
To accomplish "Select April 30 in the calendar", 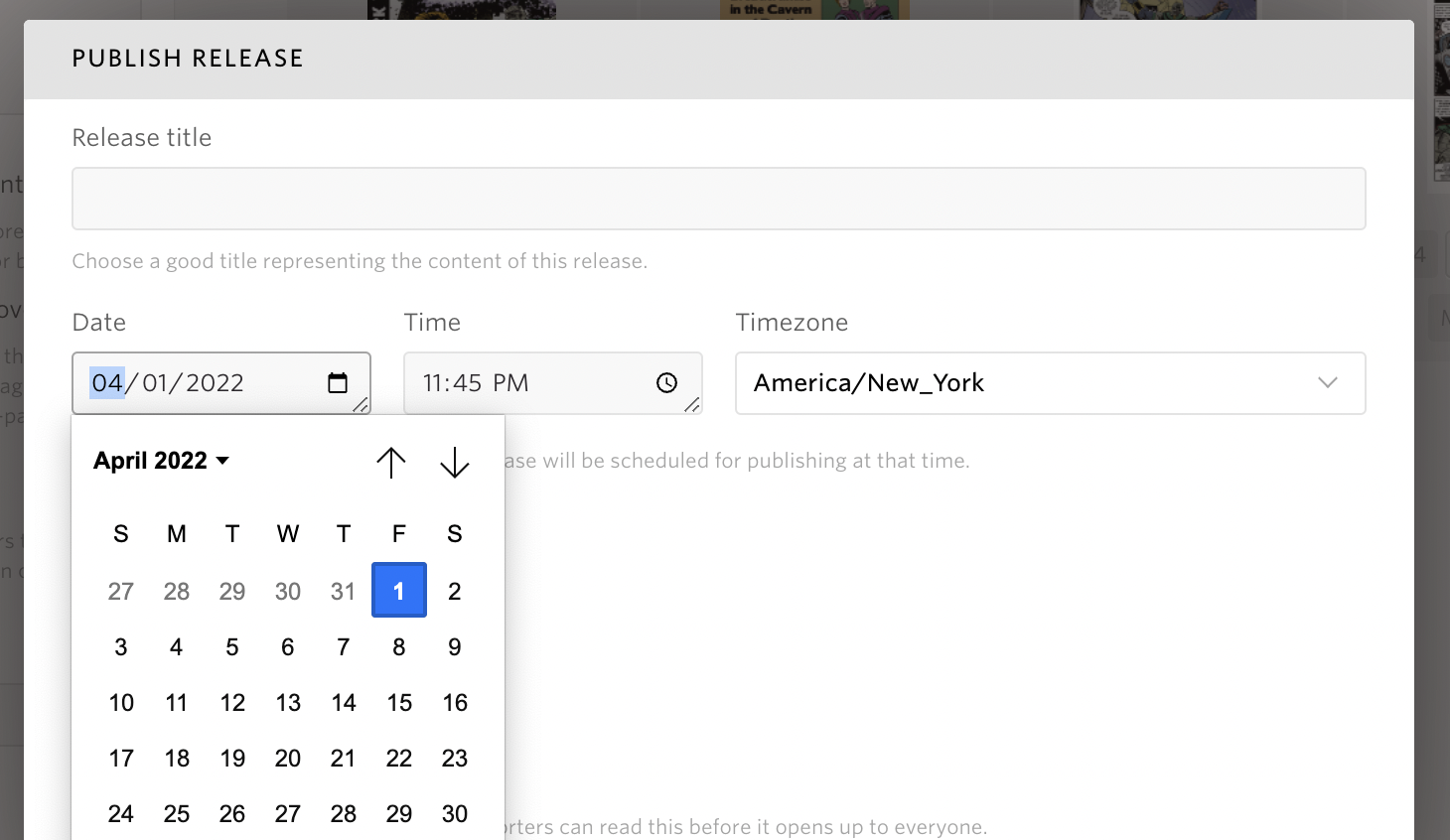I will click(x=455, y=813).
